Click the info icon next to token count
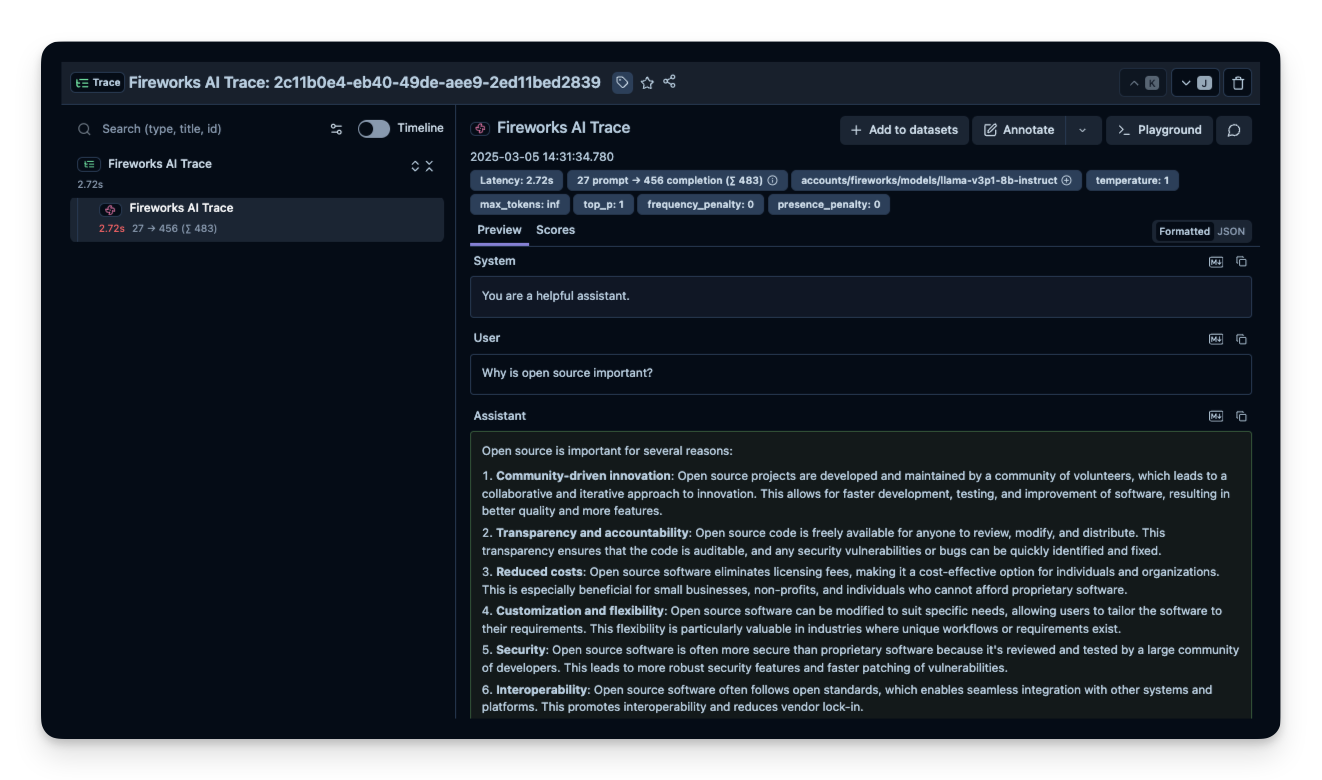Screen dimensions: 1322x780 point(772,181)
